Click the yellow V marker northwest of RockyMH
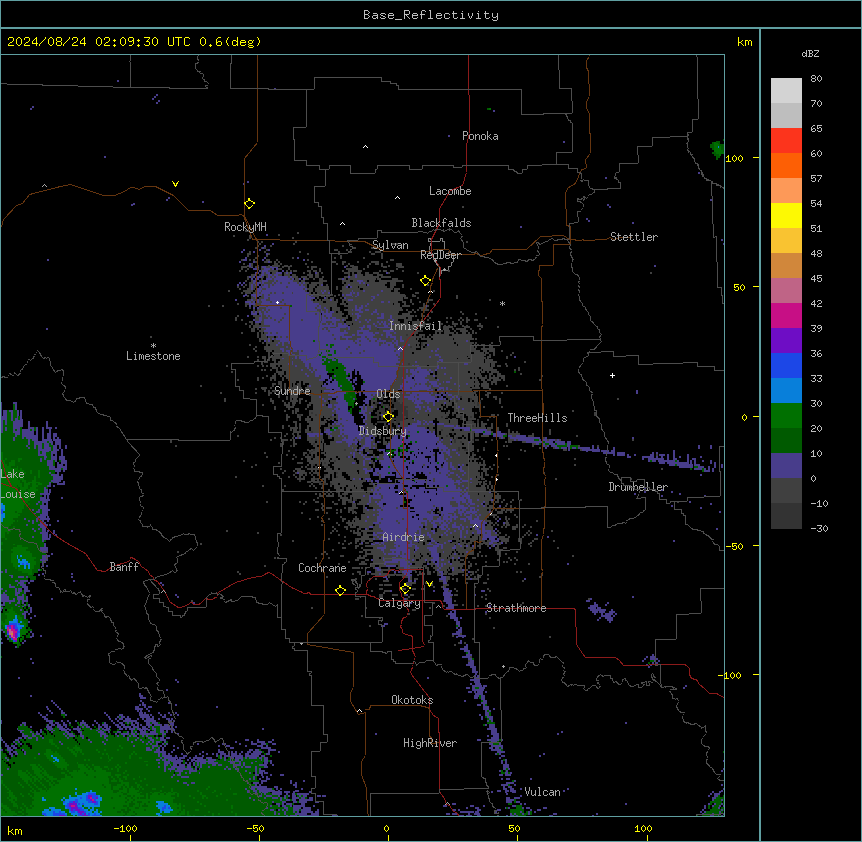The image size is (862, 842). 175,184
